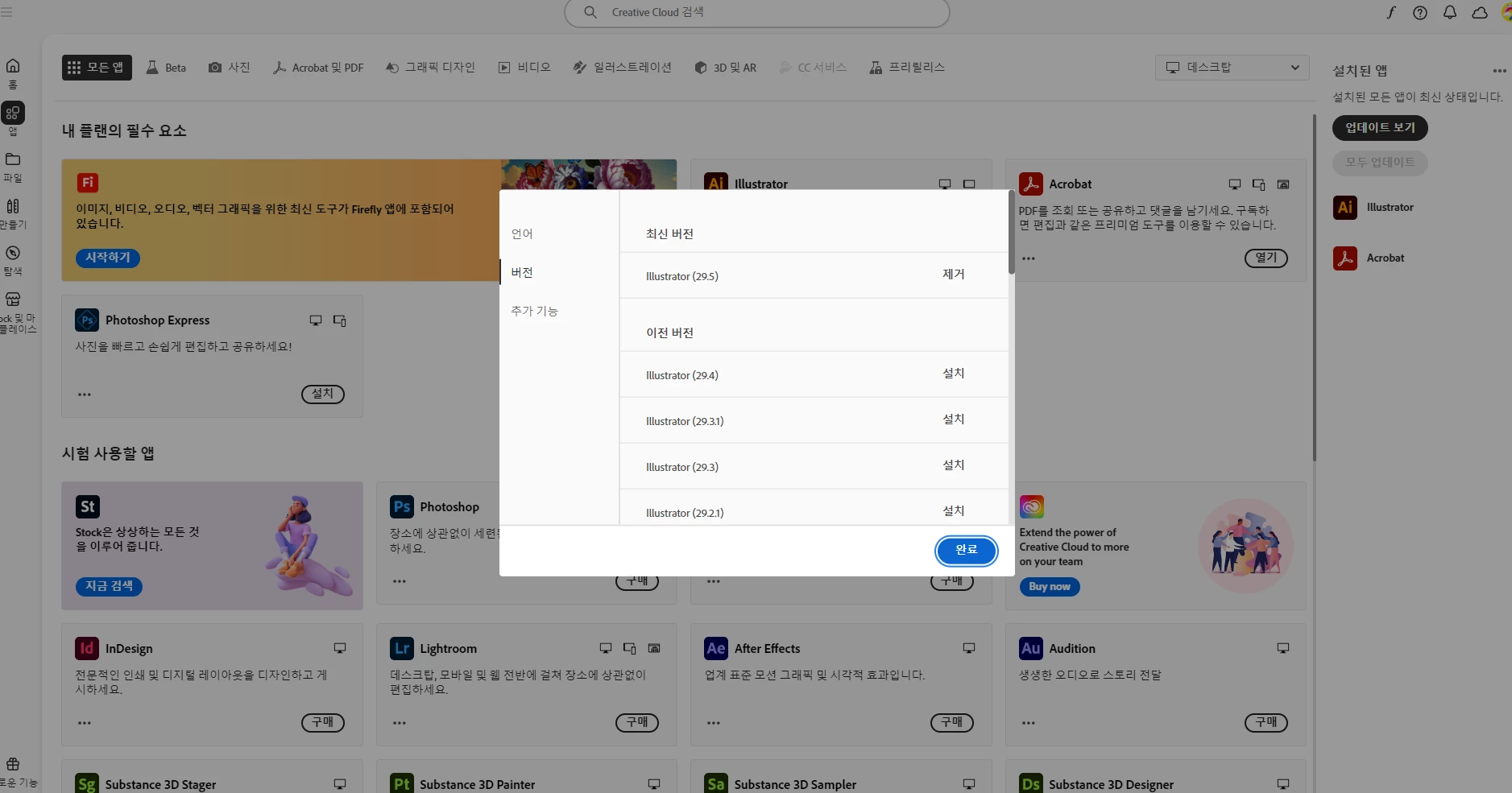Click 설치 for Illustrator (29.2.1)
This screenshot has width=1512, height=793.
[954, 511]
